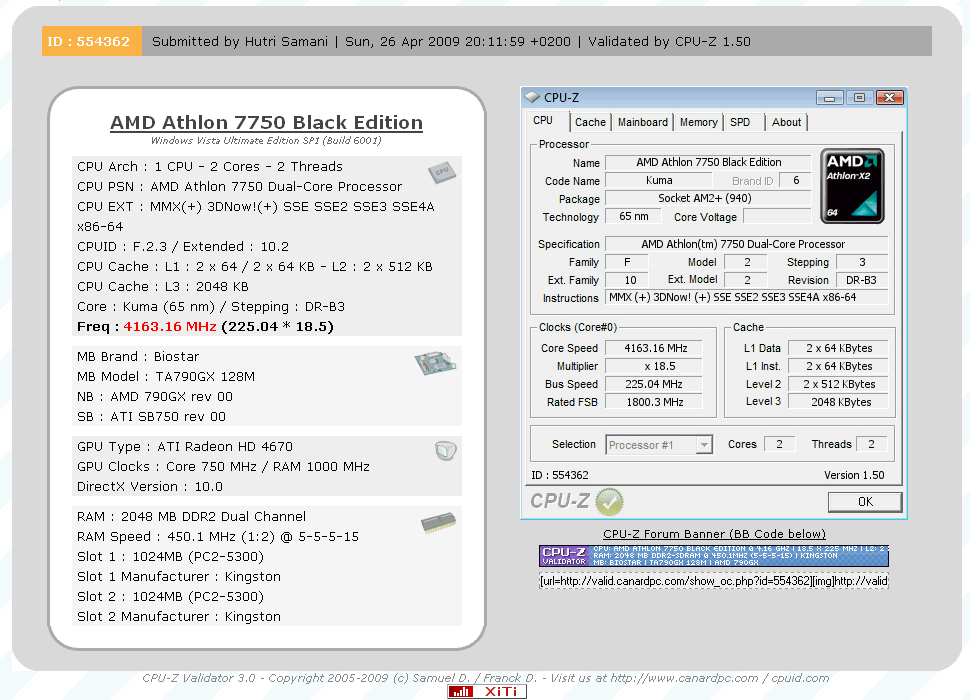Click the Brand ID value 6

coord(796,181)
